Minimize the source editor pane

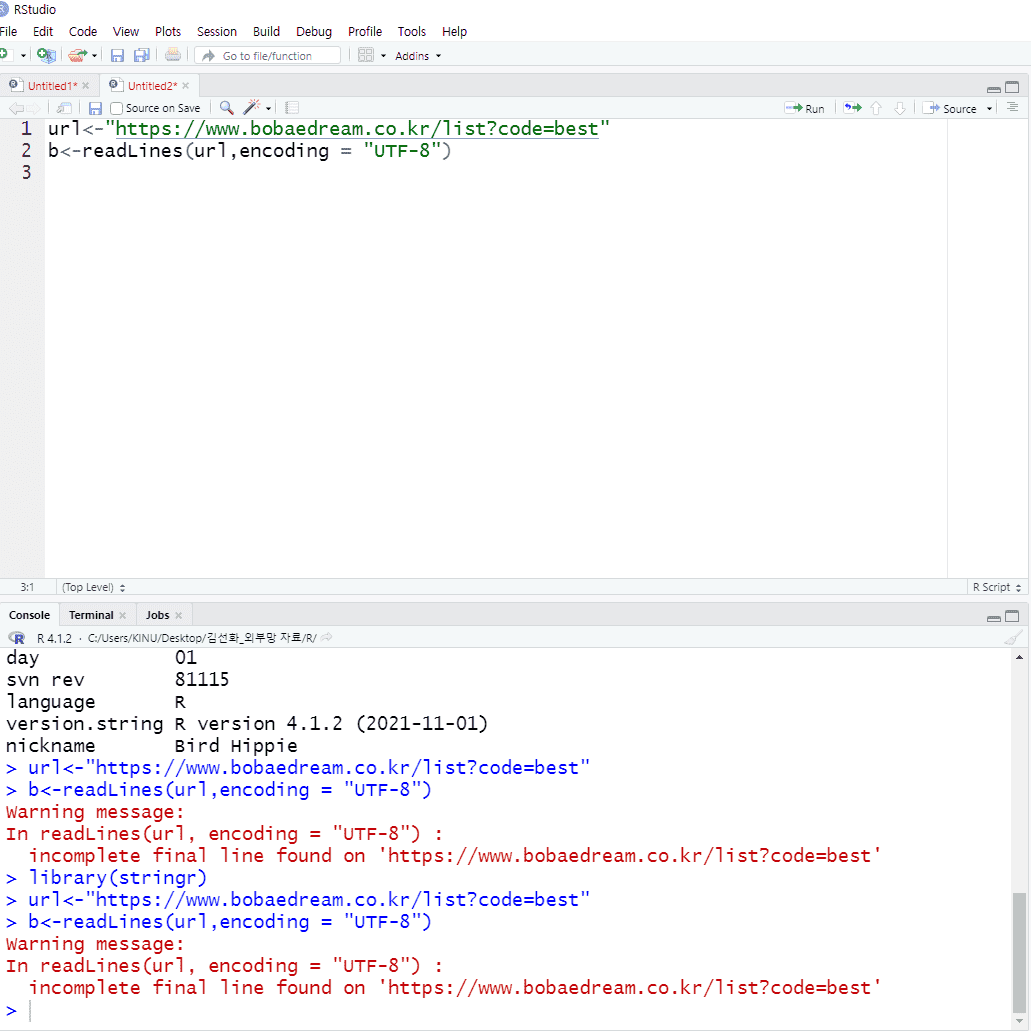click(x=994, y=89)
